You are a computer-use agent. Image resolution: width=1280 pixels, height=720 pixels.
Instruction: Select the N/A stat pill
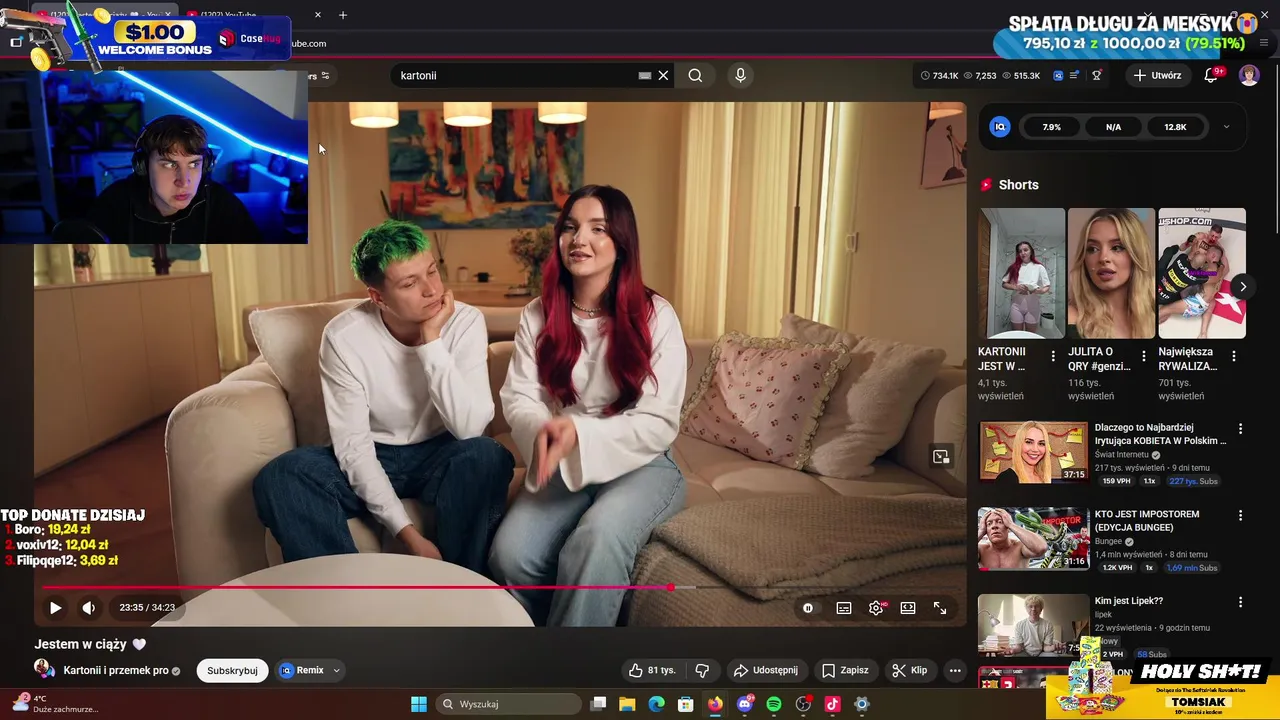[1113, 127]
